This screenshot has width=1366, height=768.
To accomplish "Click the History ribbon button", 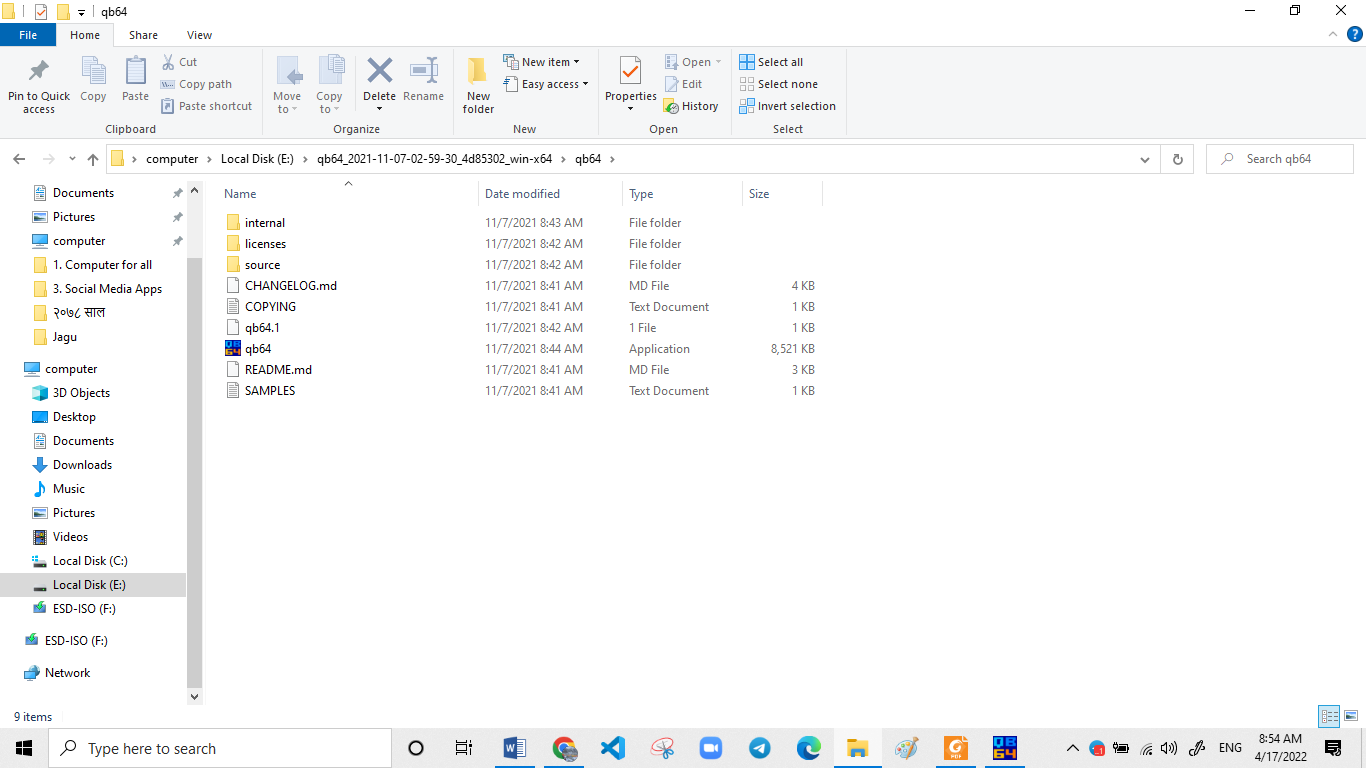I will coord(691,106).
